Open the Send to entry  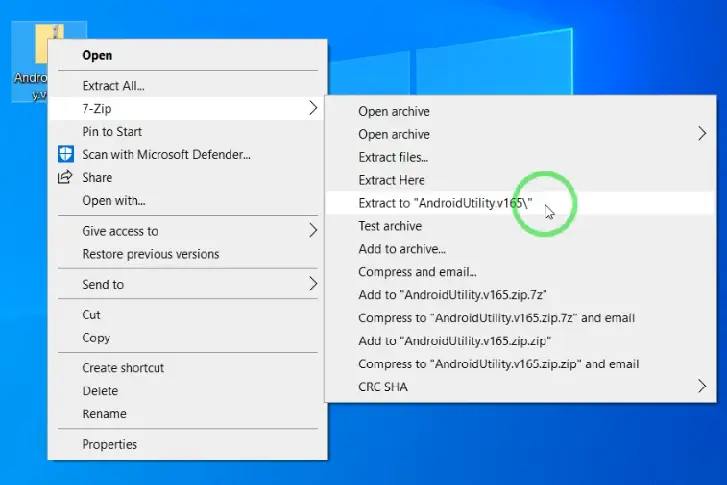tap(187, 284)
